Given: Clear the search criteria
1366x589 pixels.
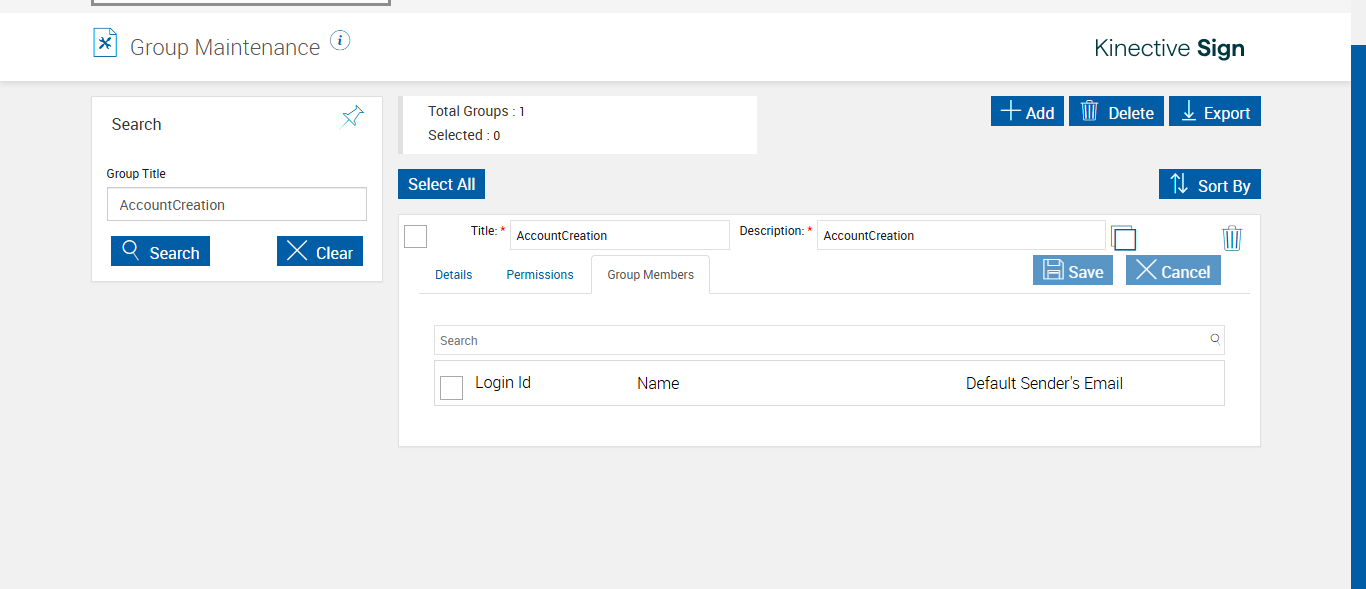Looking at the screenshot, I should (x=320, y=252).
